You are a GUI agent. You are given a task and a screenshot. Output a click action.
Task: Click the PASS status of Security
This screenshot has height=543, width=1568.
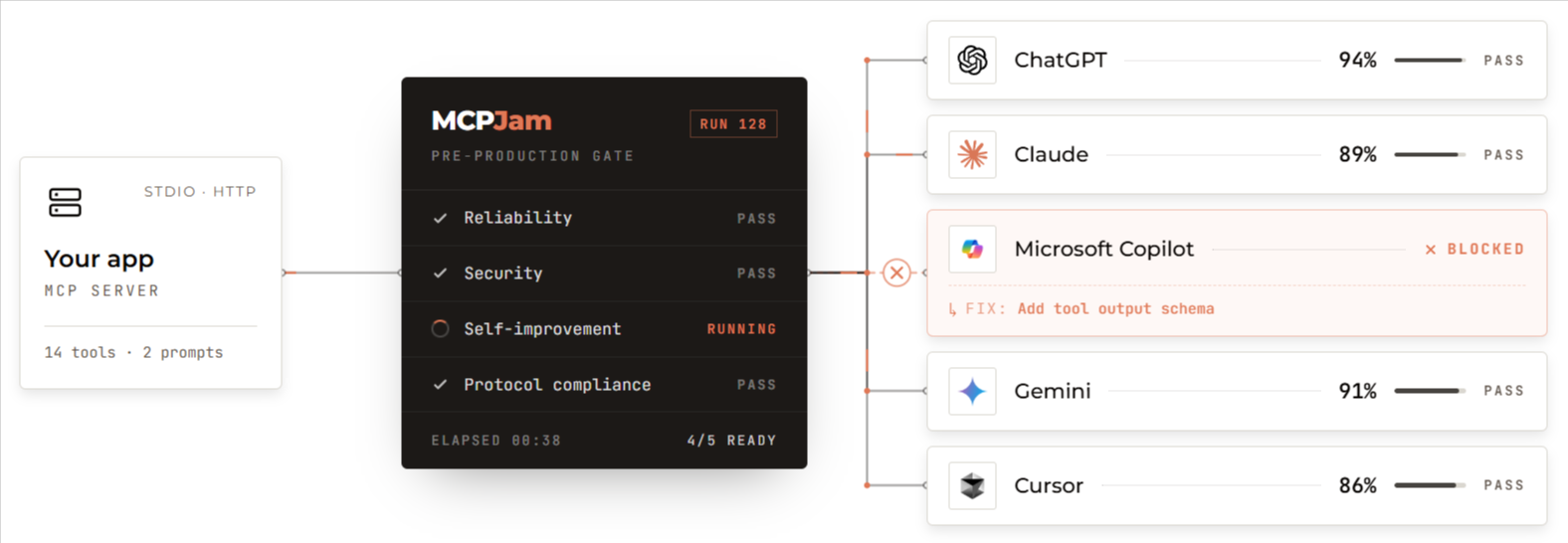[x=756, y=273]
